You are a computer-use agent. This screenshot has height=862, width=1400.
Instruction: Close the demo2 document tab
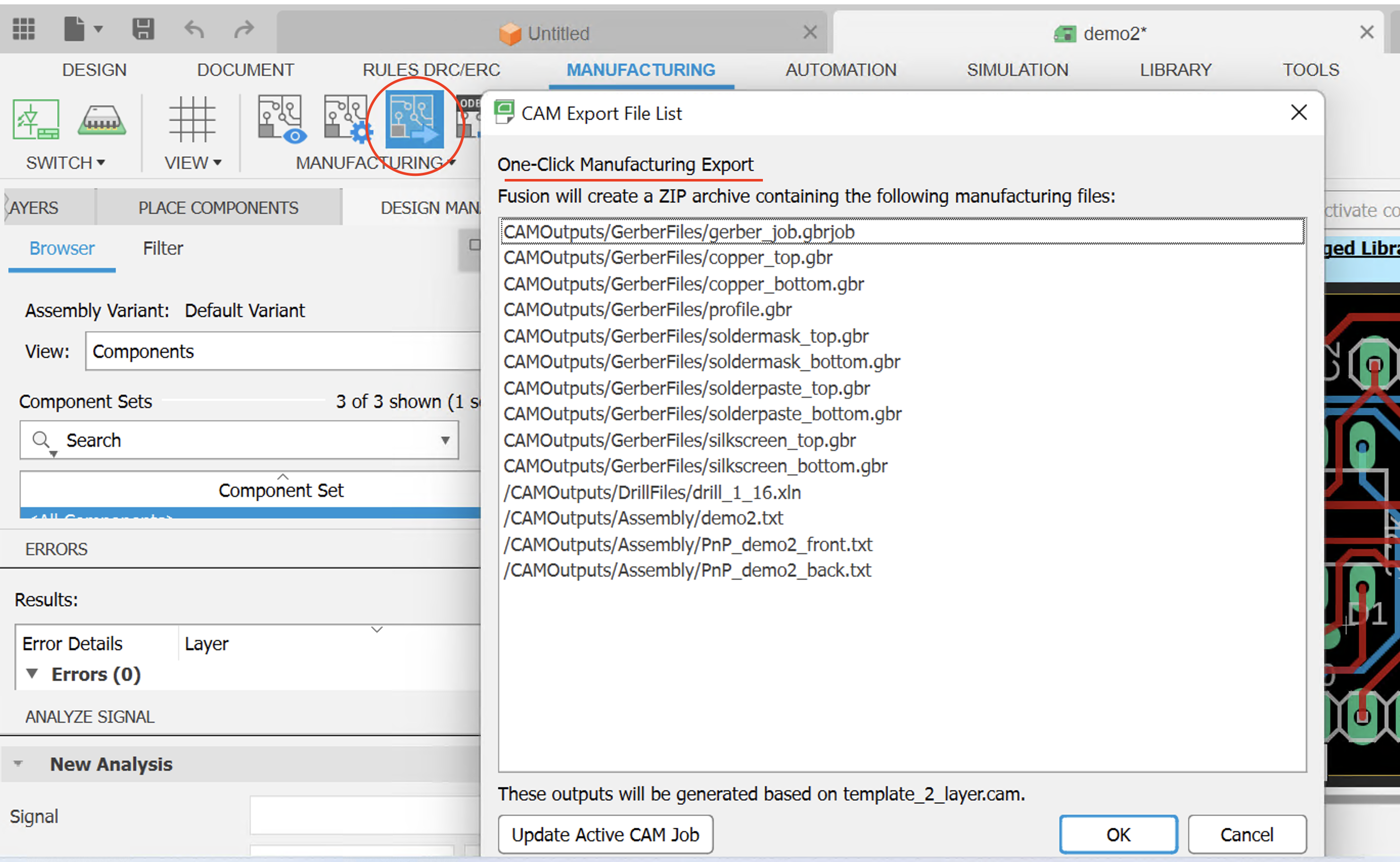(x=1366, y=33)
